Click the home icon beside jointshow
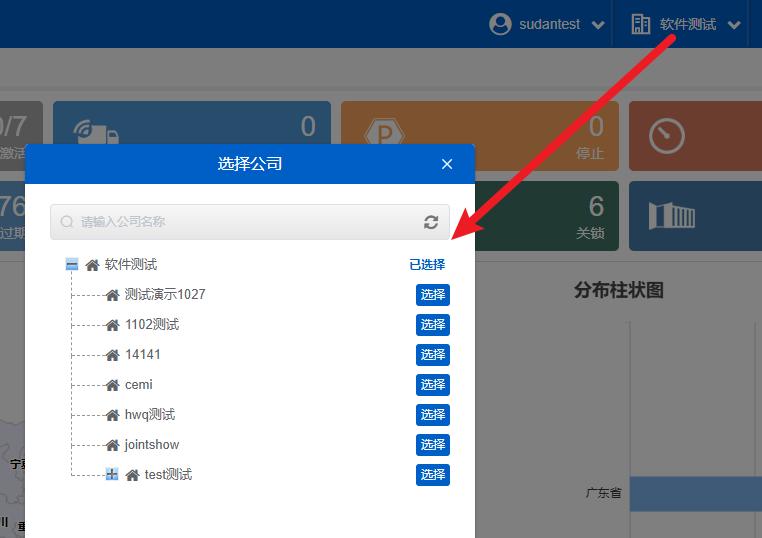The height and width of the screenshot is (538, 762). point(112,445)
